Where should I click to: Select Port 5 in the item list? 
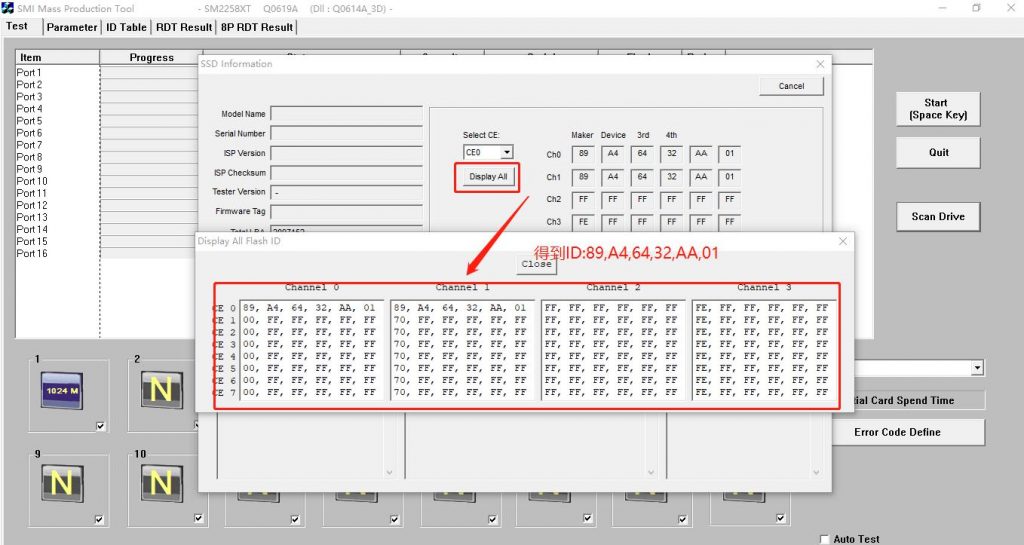(30, 121)
